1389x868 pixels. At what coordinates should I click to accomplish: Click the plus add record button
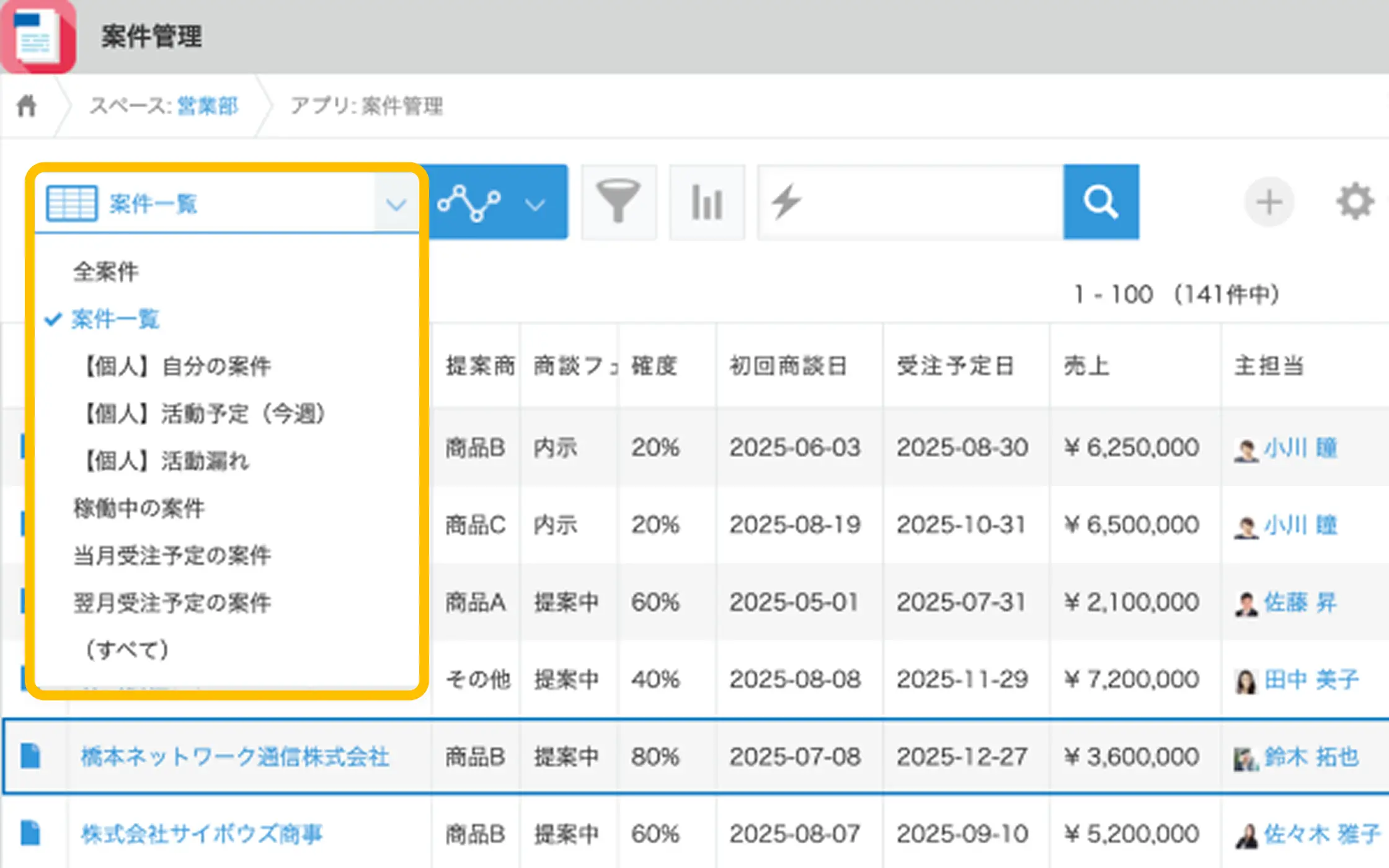[1269, 202]
